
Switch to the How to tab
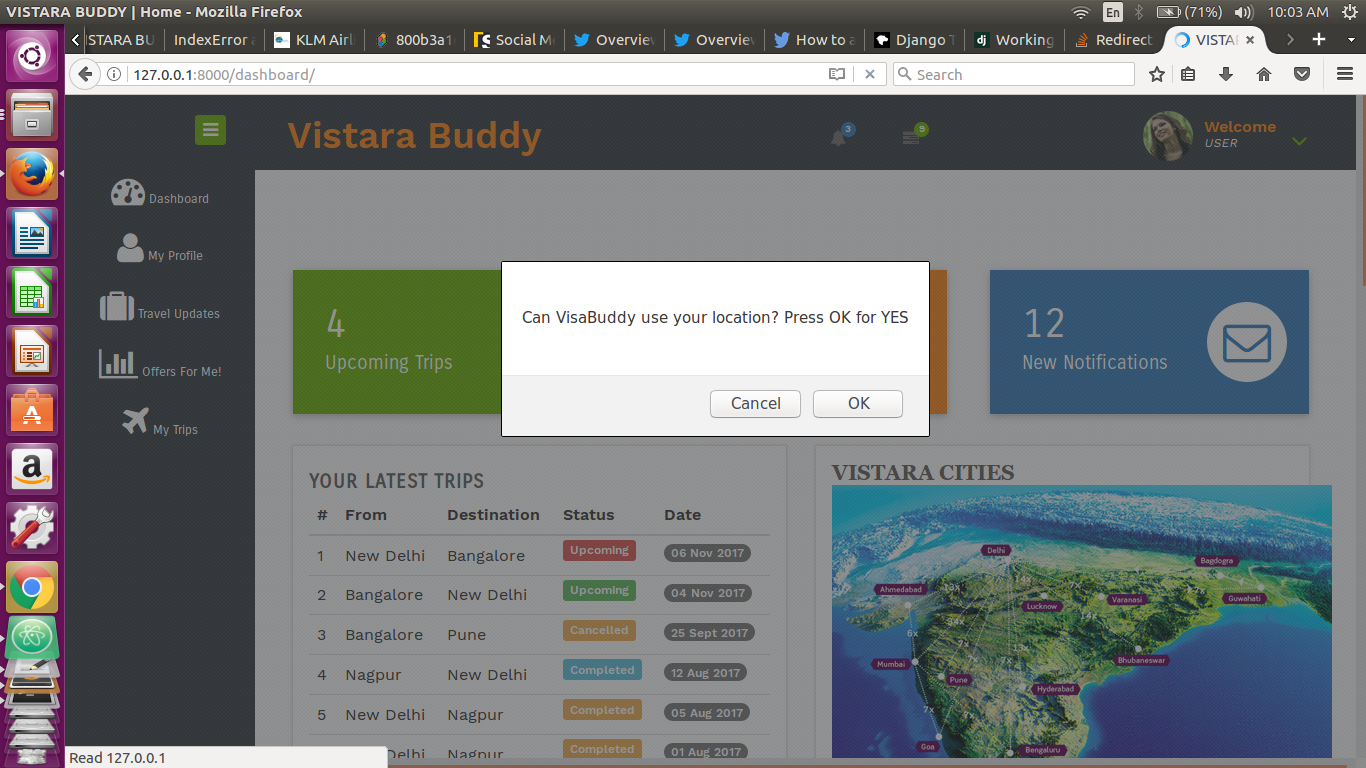pyautogui.click(x=814, y=40)
